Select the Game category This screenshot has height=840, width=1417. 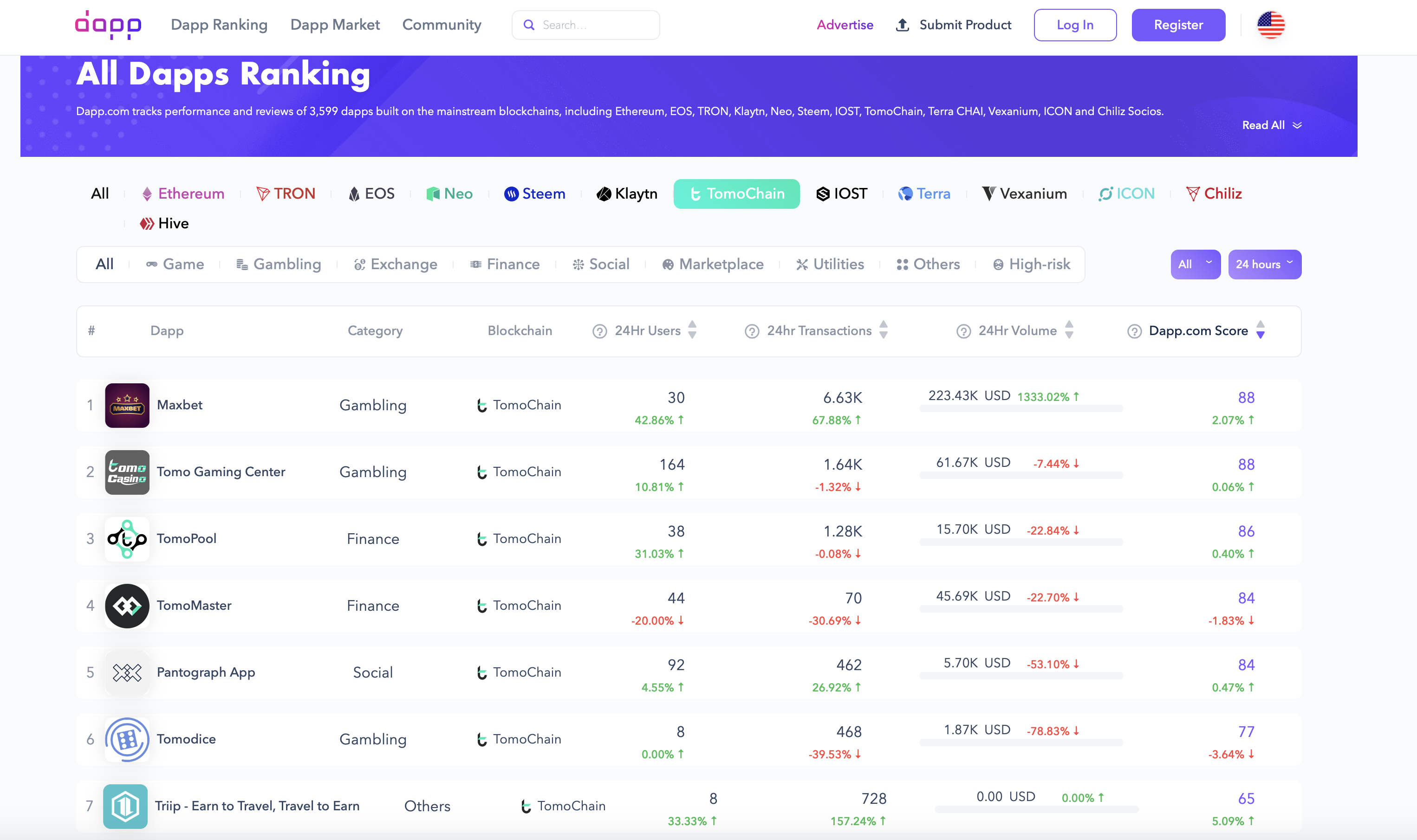(x=175, y=265)
